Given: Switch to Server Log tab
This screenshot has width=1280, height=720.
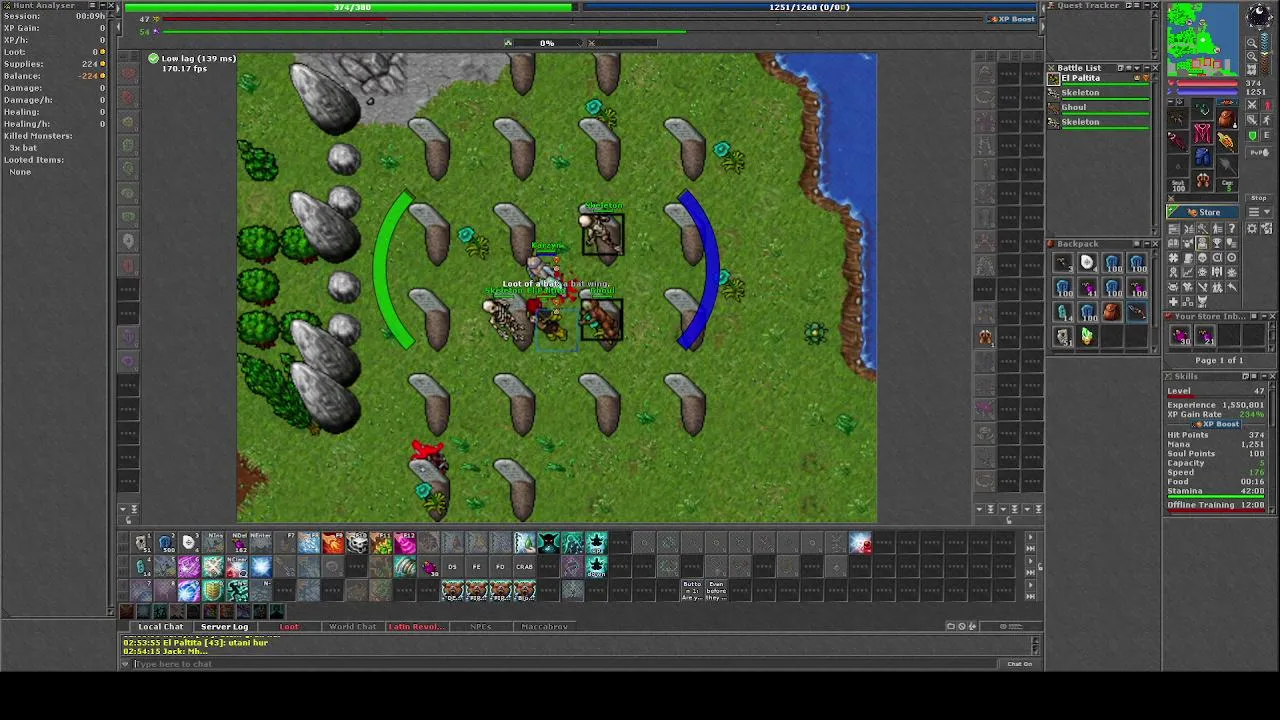Looking at the screenshot, I should pos(224,627).
